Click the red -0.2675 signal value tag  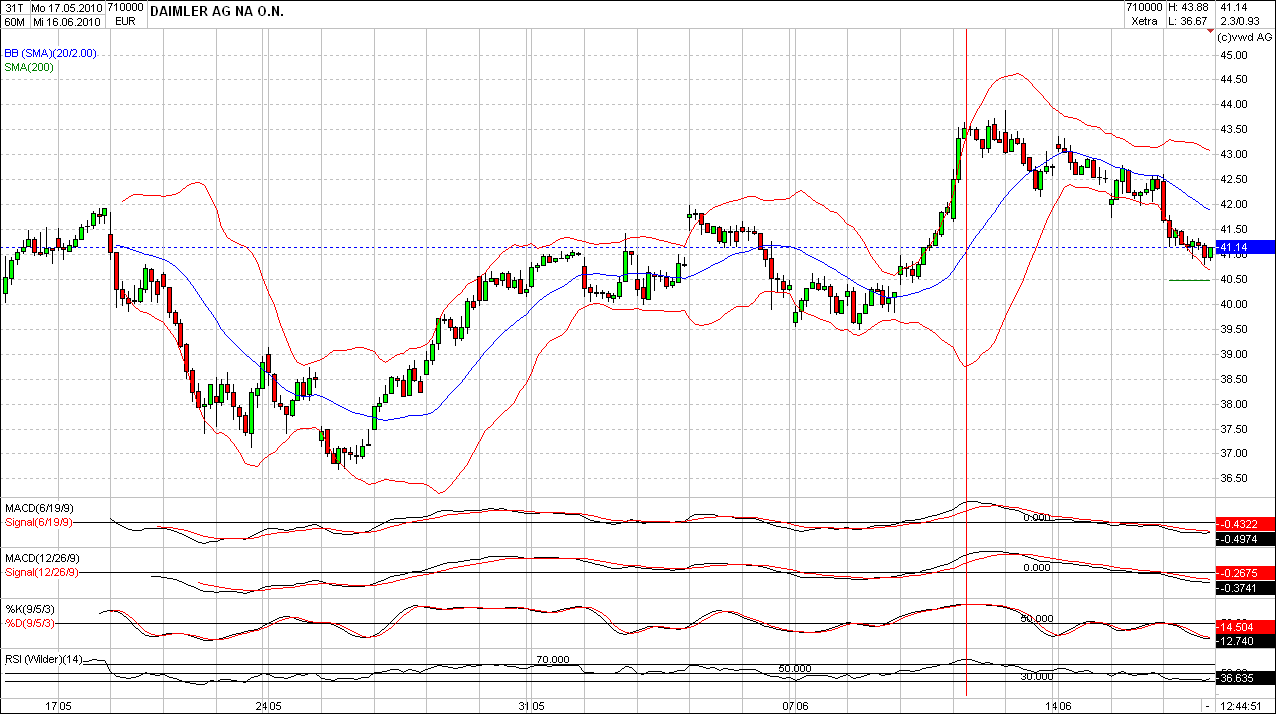tap(1244, 573)
